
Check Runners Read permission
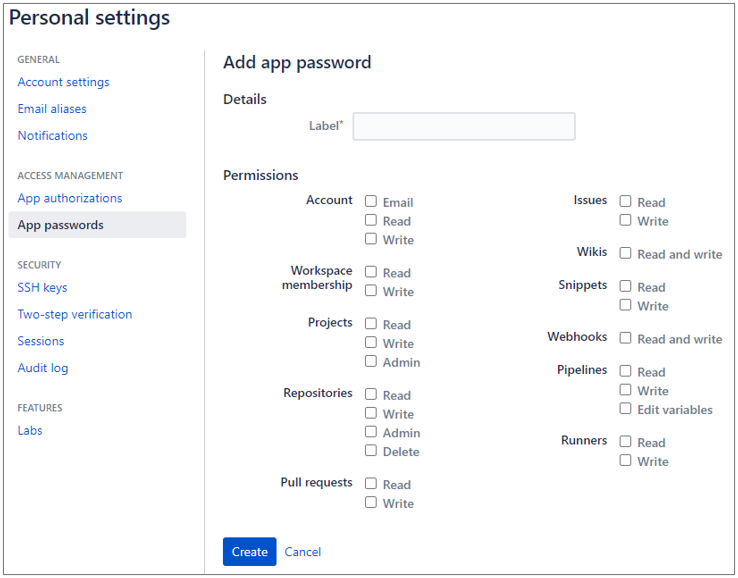tap(625, 442)
